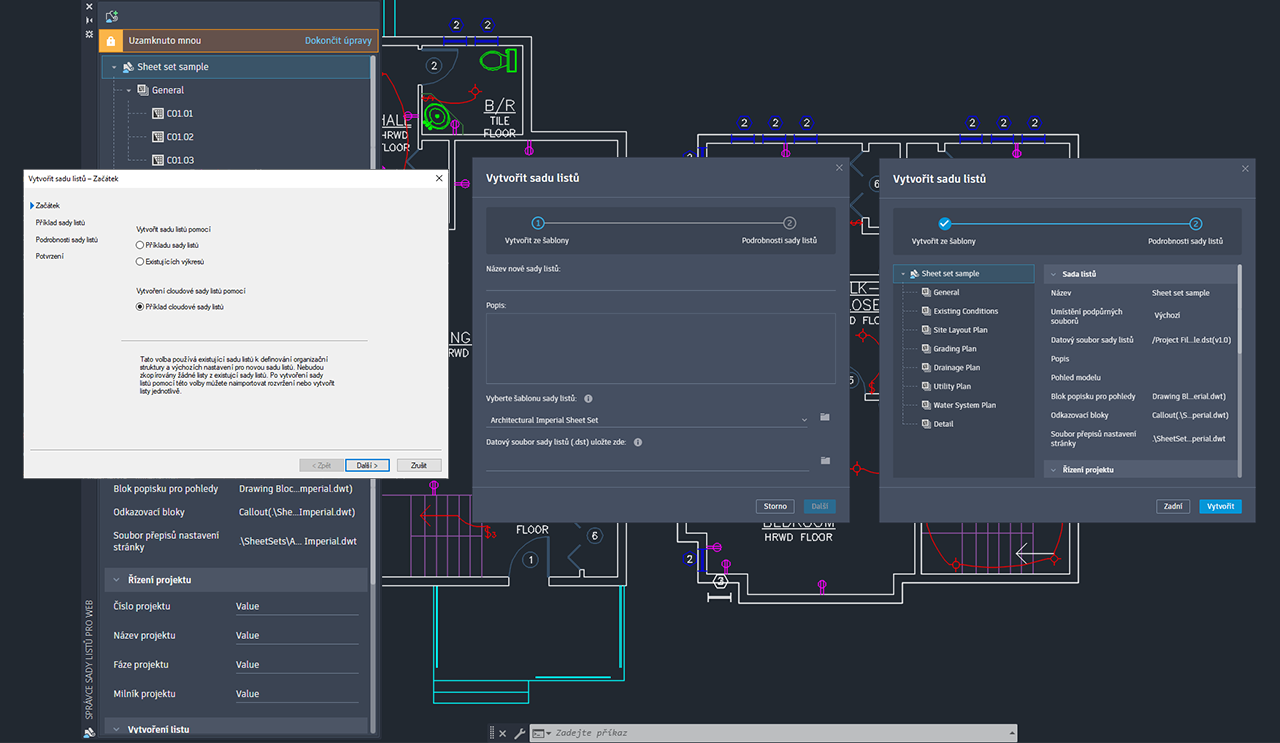Select the Příkladu sady listů radio option

(140, 245)
